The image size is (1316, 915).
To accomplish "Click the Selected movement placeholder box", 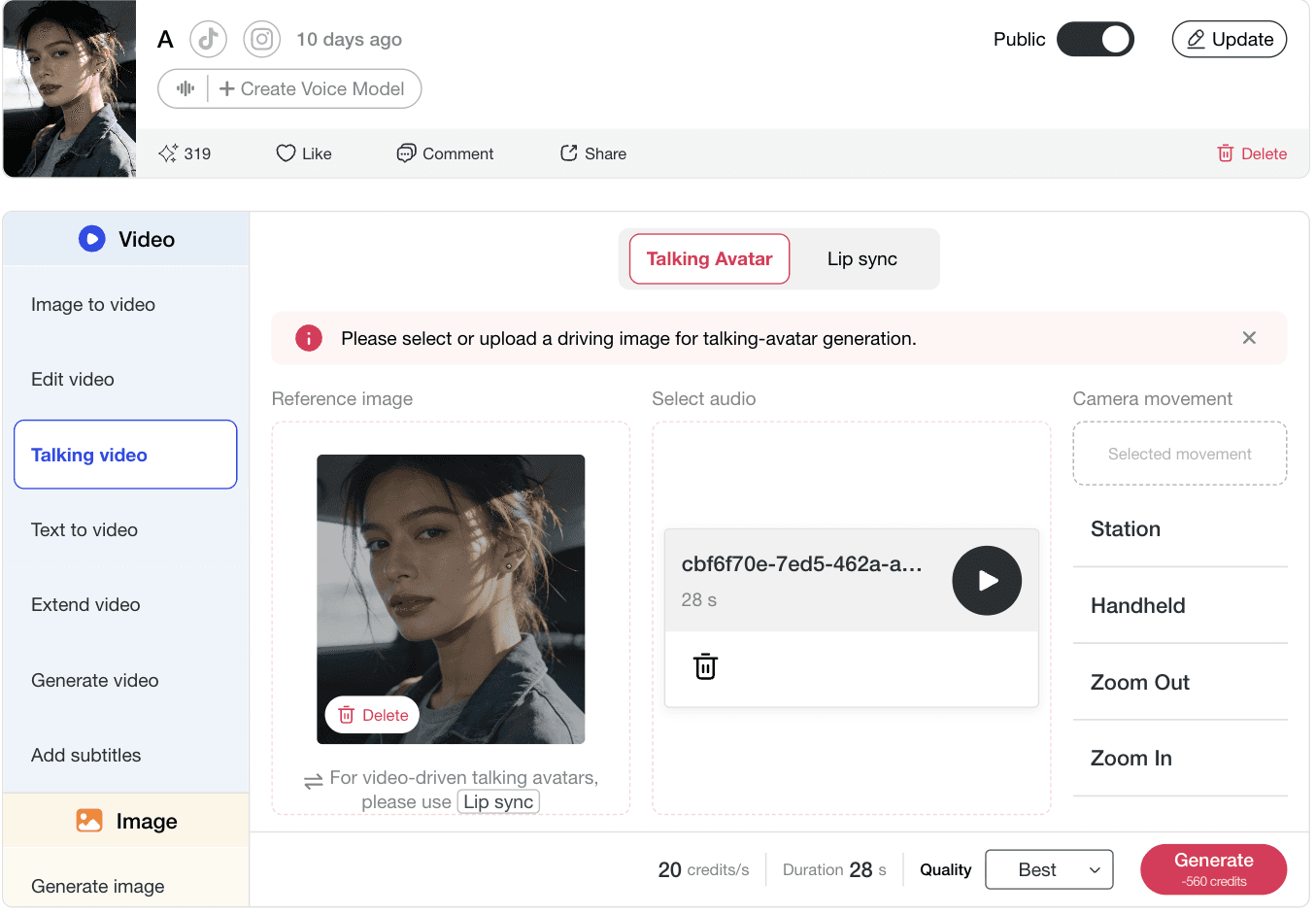I will [1180, 454].
